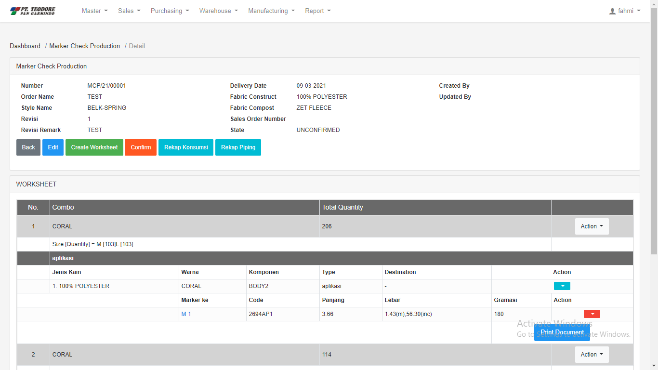Go to Dashboard breadcrumb link
The image size is (658, 370).
pos(25,46)
